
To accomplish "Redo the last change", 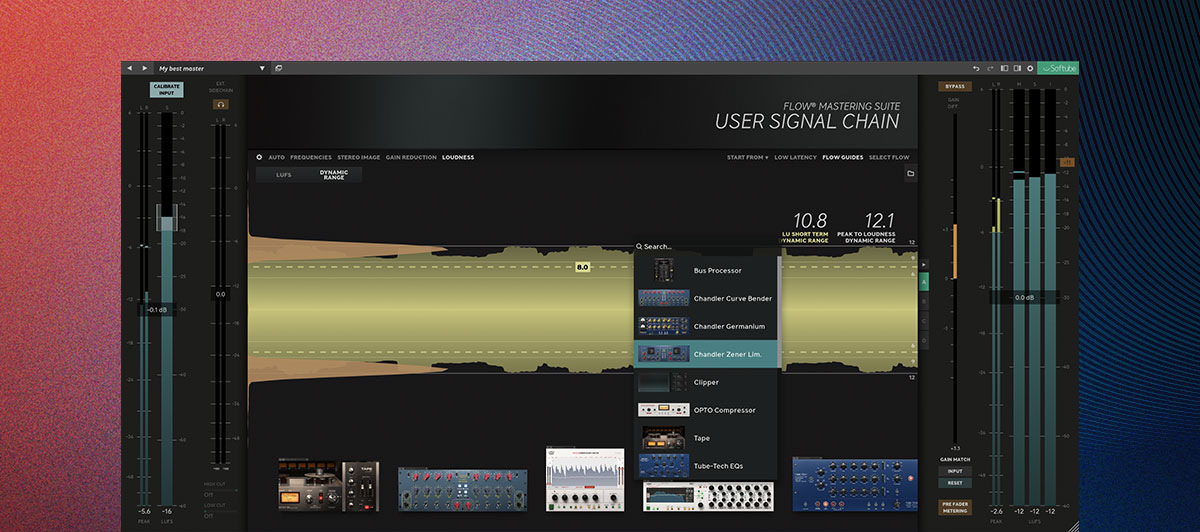I will pos(990,68).
